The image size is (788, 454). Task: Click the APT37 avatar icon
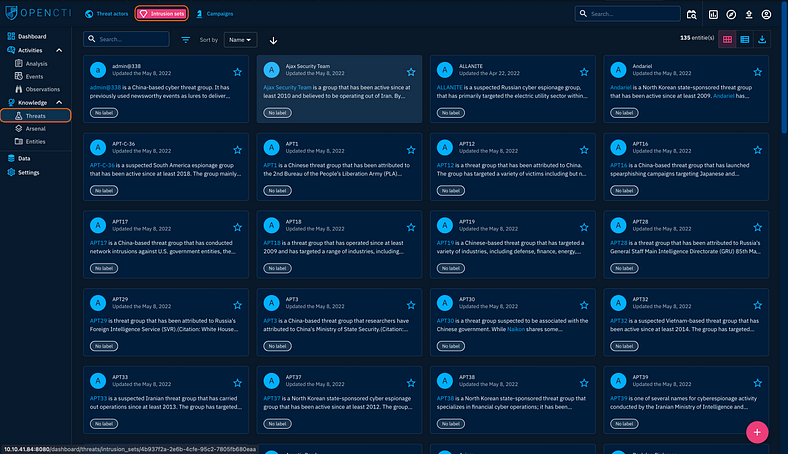point(271,381)
